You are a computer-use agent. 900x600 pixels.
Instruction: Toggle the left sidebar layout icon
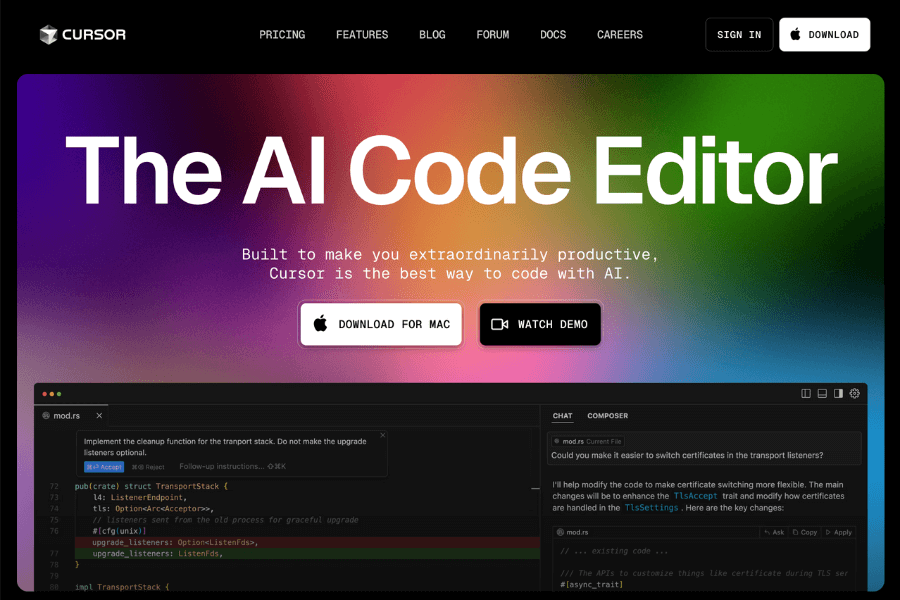pos(806,393)
